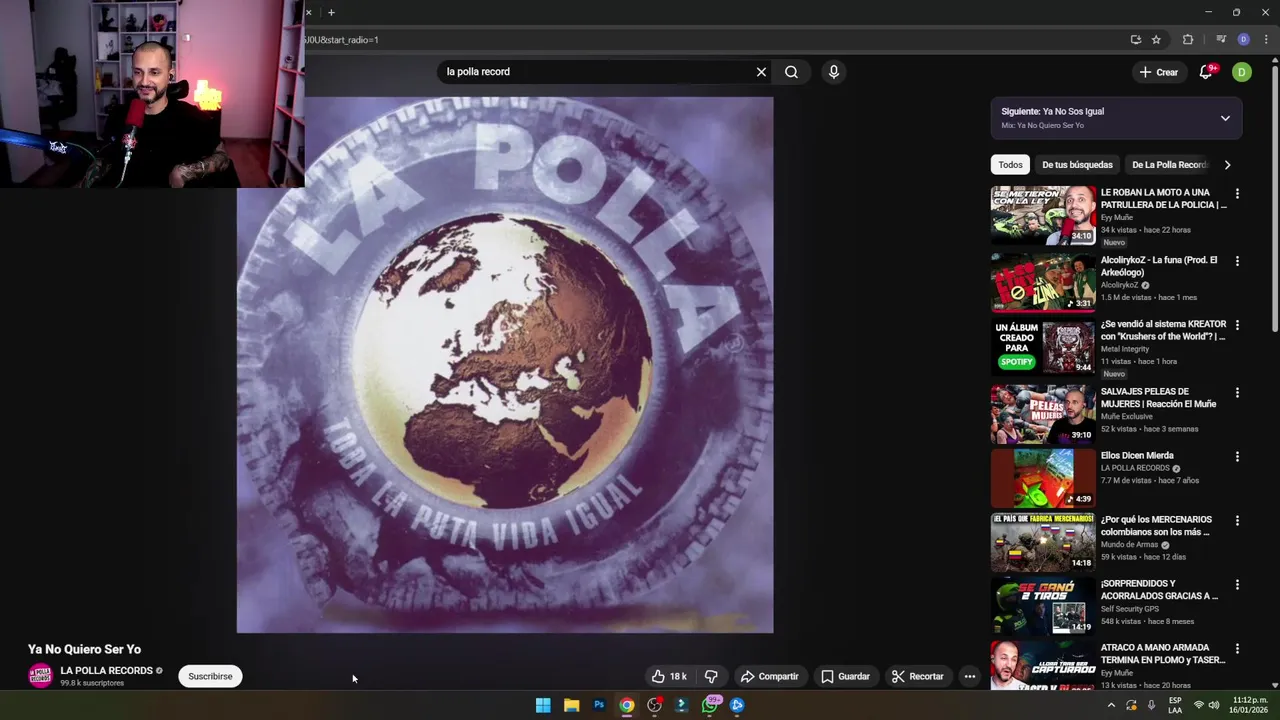Open options for Ellos Dicen Mierda video
This screenshot has height=720, width=1280.
1237,457
